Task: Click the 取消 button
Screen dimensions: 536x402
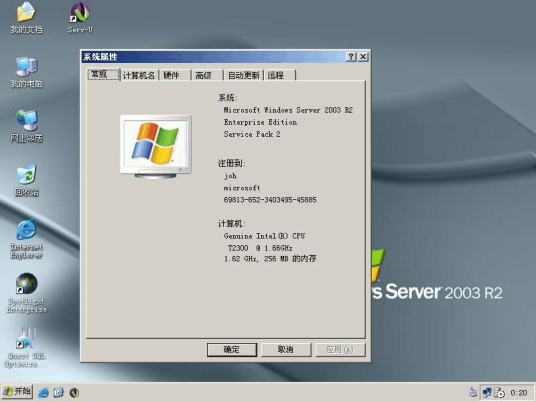Action: [286, 350]
